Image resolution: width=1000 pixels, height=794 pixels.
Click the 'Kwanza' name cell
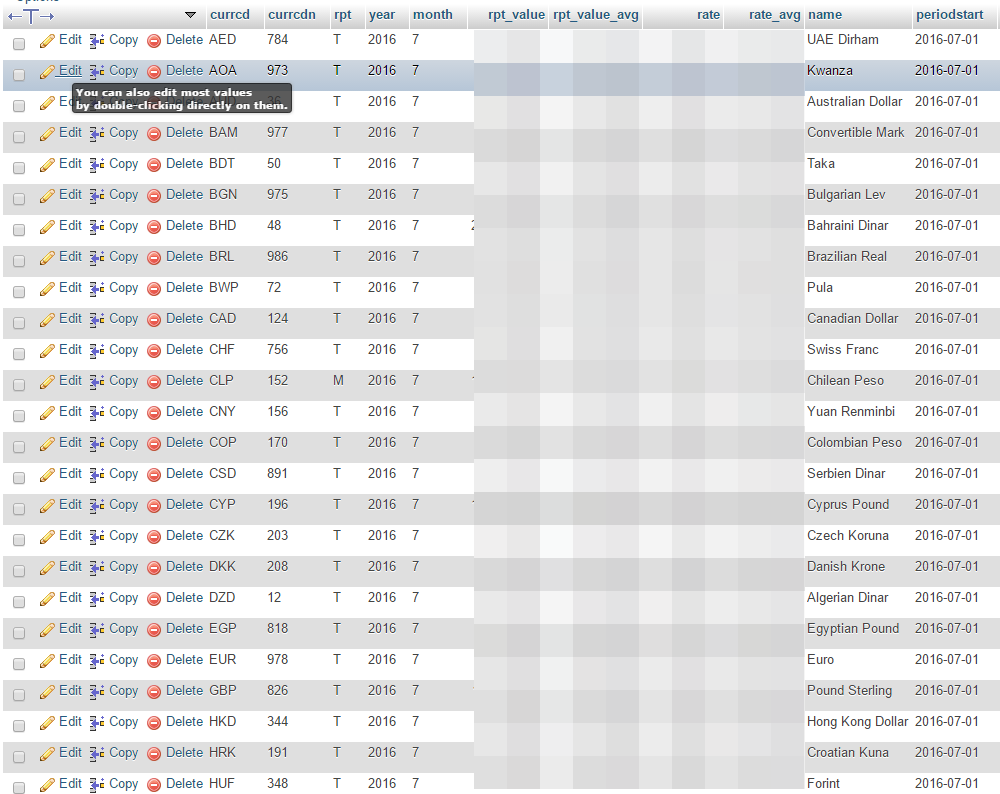tap(830, 70)
